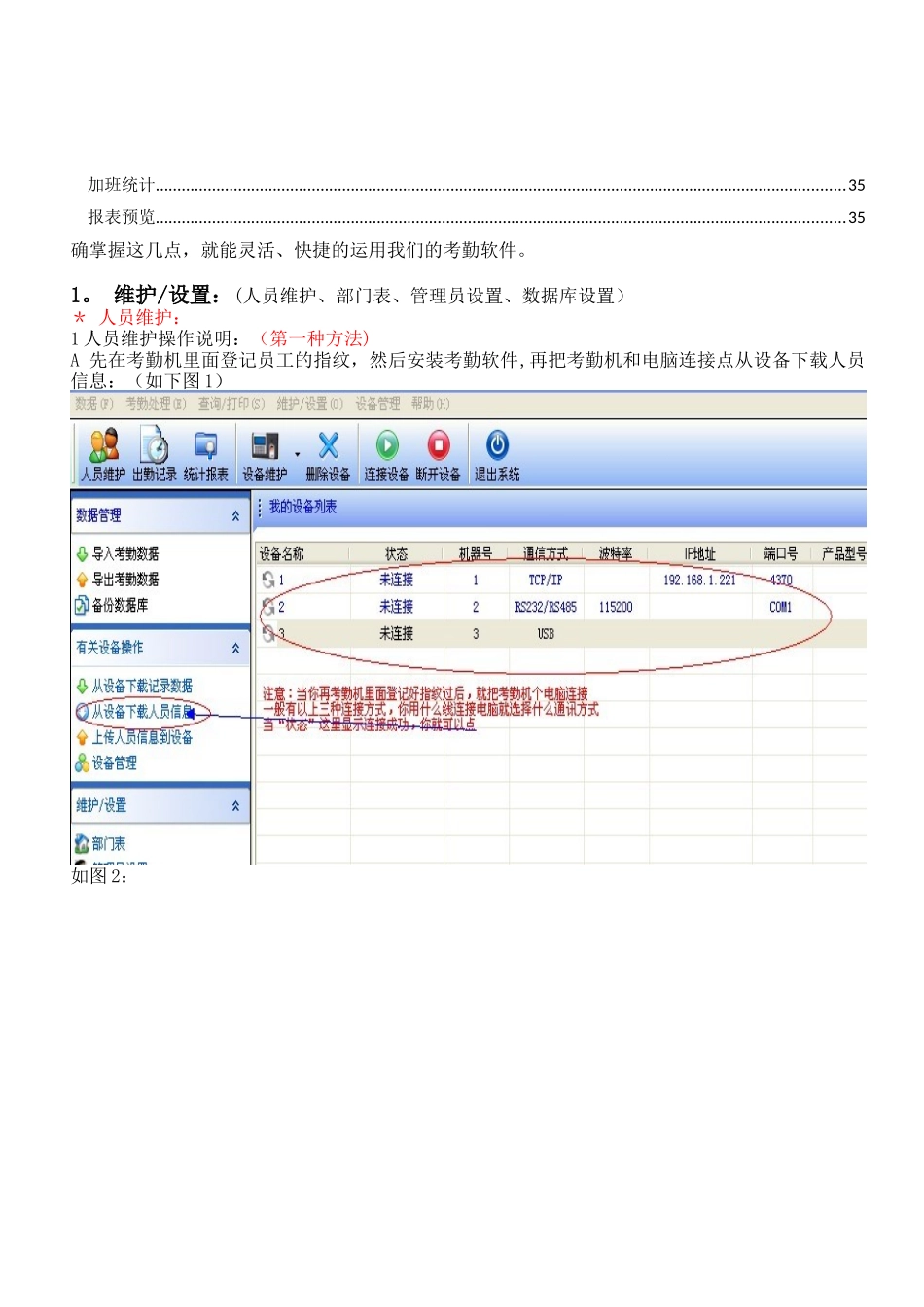Screen dimensions: 924x1307
Task: Collapse the 数据管理 panel
Action: [x=235, y=516]
